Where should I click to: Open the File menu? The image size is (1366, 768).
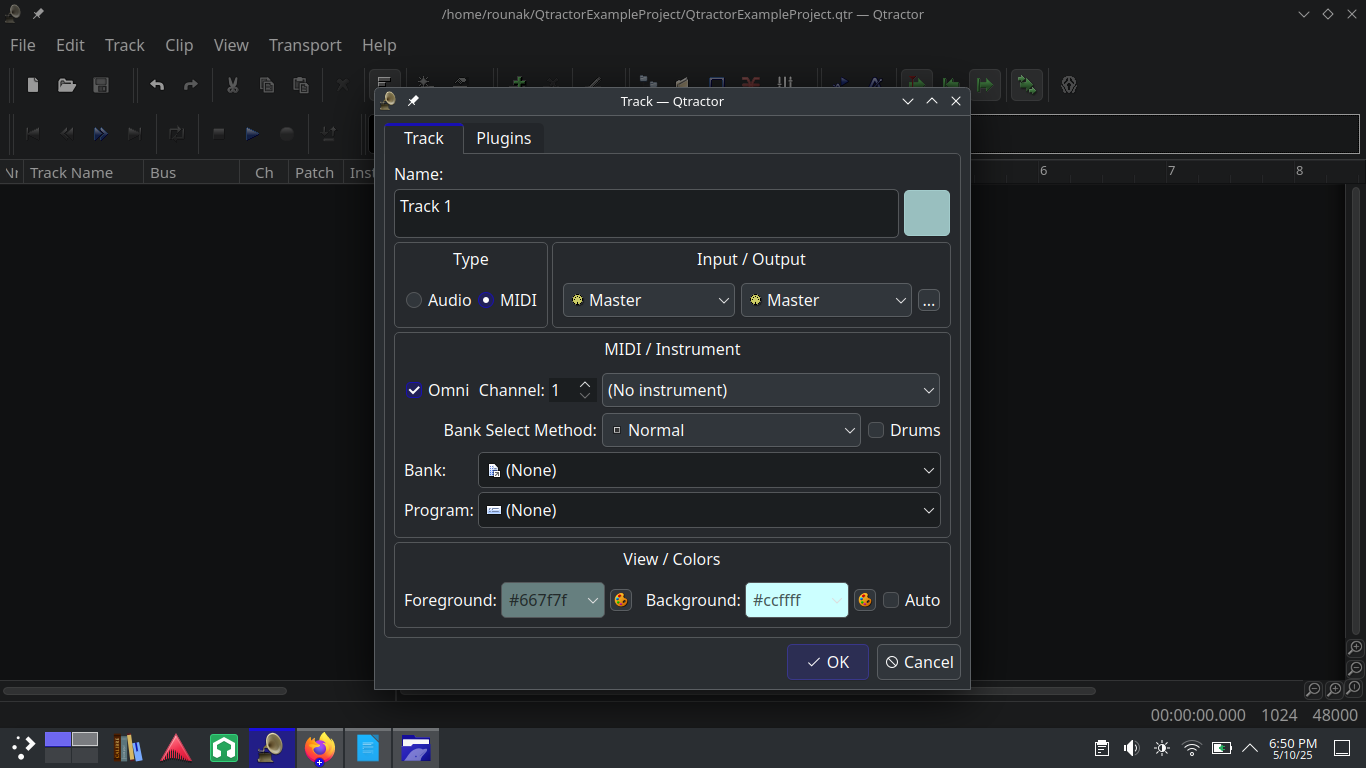22,45
